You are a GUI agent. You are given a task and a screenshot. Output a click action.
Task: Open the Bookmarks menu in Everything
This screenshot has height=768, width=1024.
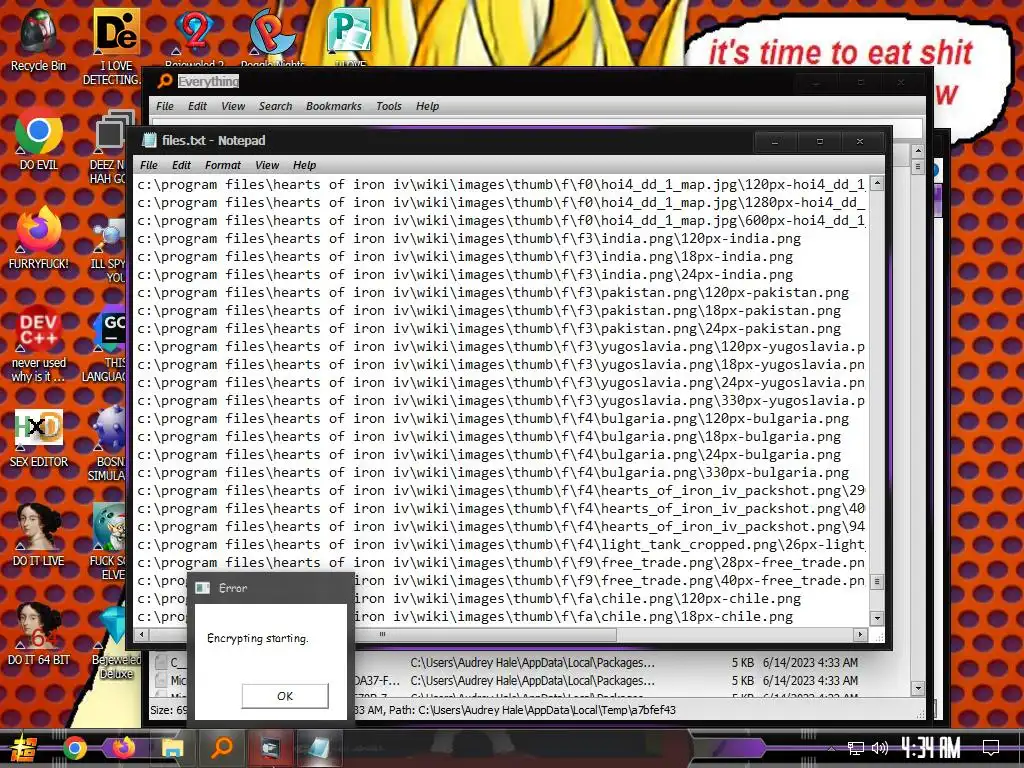(x=334, y=106)
